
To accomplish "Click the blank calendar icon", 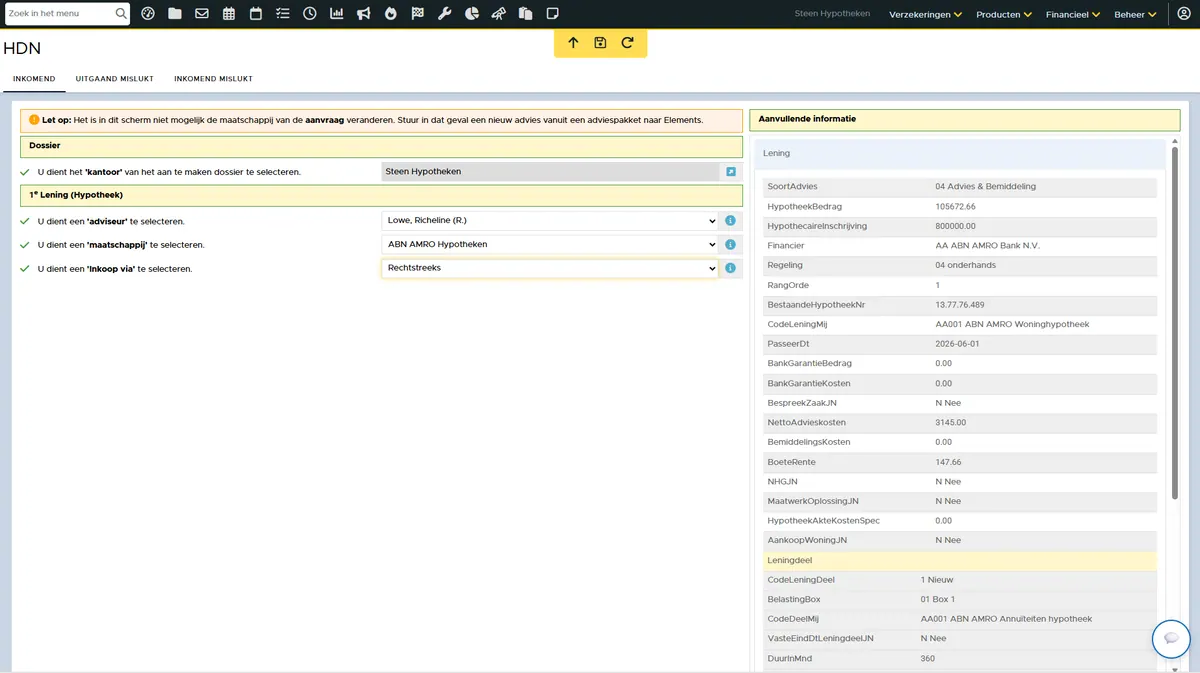I will tap(256, 14).
